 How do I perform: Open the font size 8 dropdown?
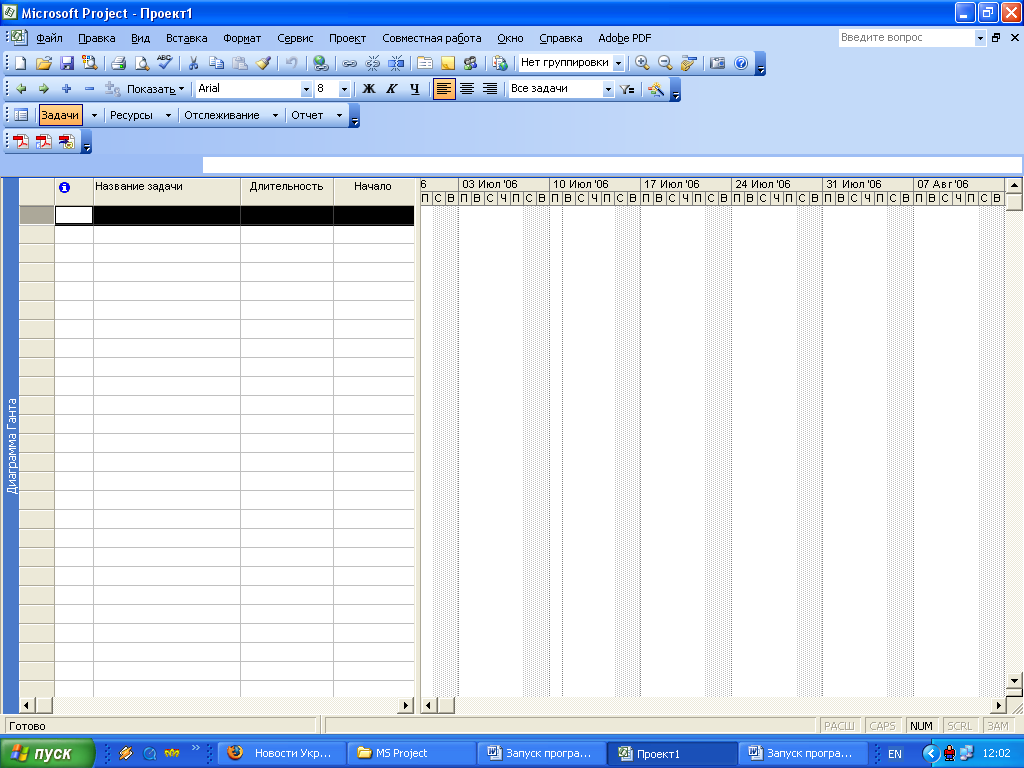click(x=344, y=89)
